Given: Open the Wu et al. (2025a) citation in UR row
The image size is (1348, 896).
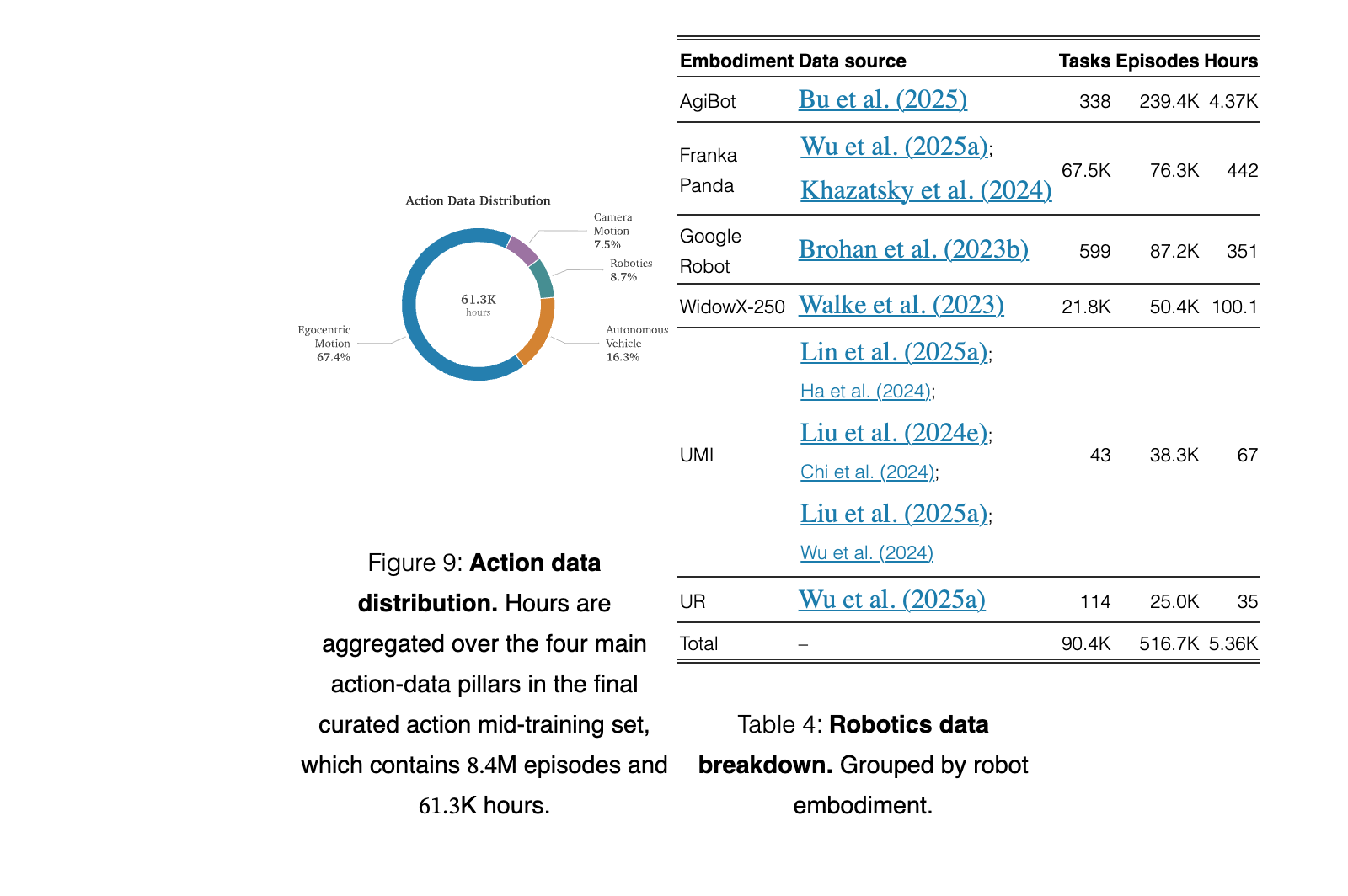Looking at the screenshot, I should 891,600.
